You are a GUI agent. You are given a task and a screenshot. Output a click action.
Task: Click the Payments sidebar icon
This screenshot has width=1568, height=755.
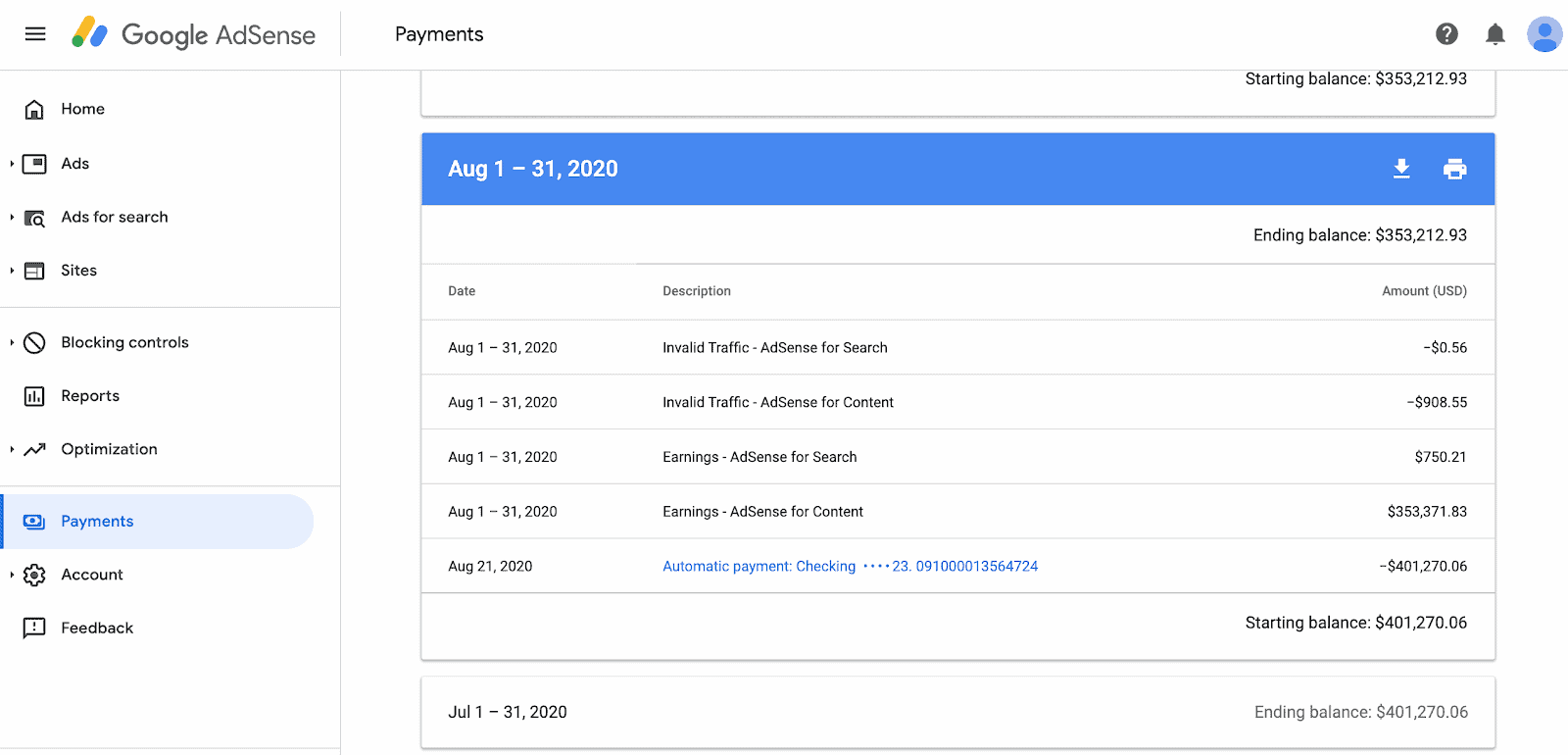(34, 522)
